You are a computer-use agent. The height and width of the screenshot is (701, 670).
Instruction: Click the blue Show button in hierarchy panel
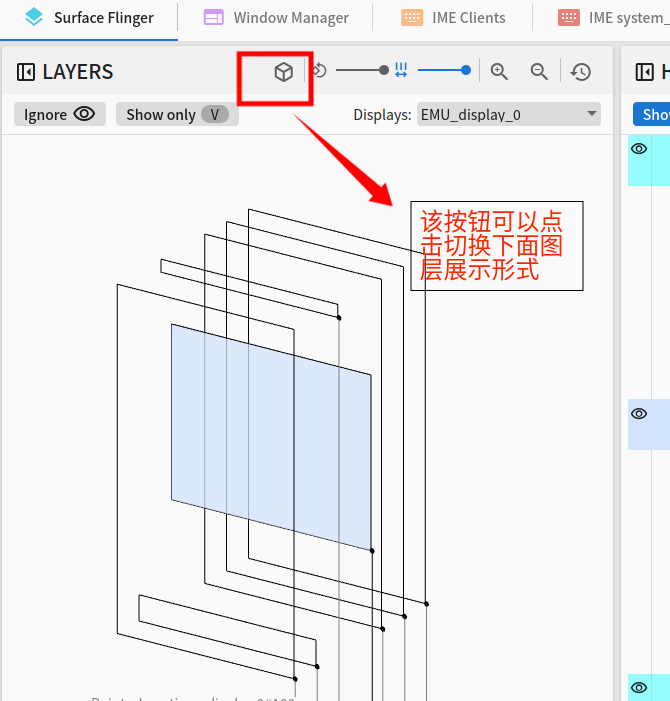tap(652, 114)
